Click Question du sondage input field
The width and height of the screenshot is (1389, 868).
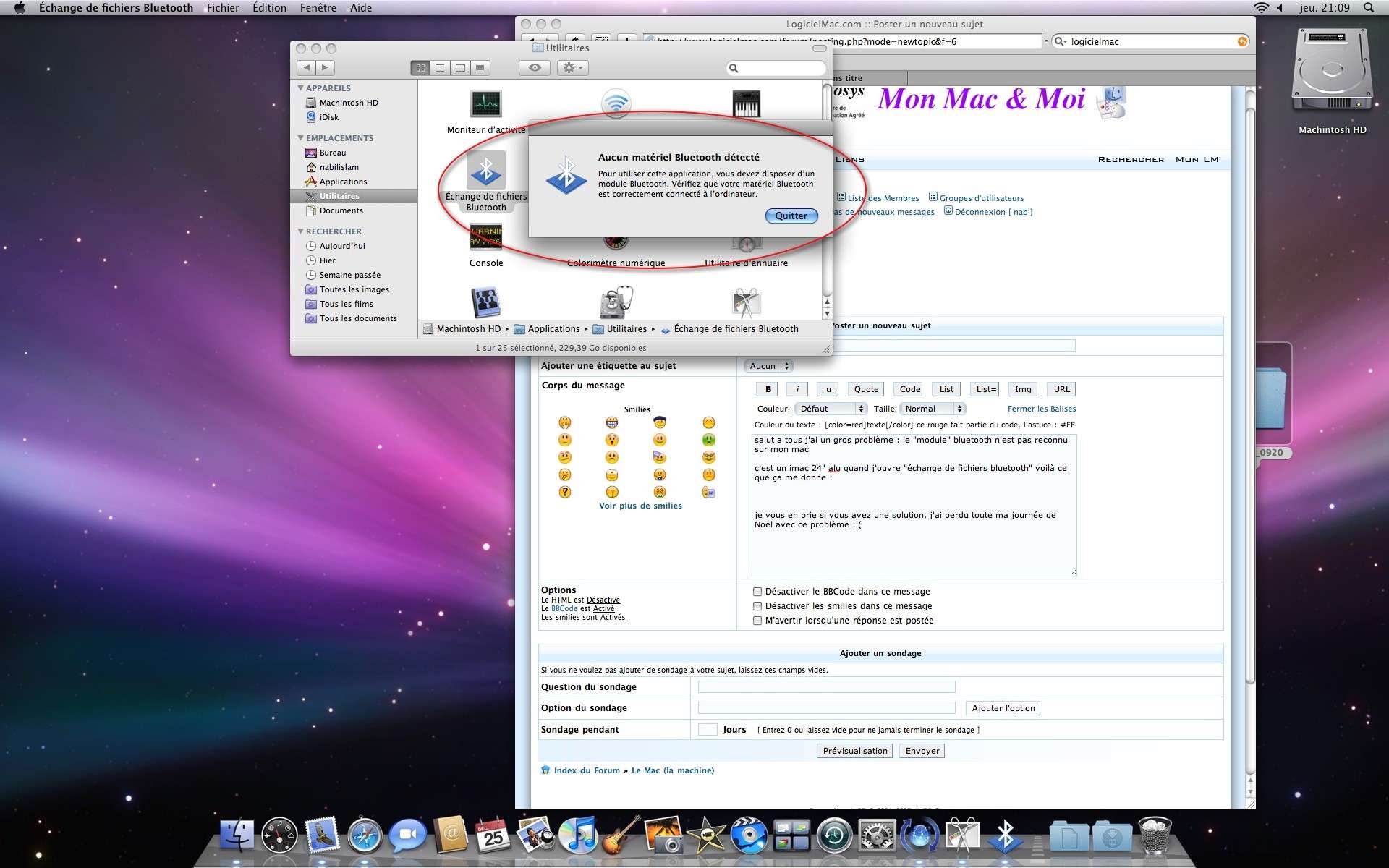point(826,687)
